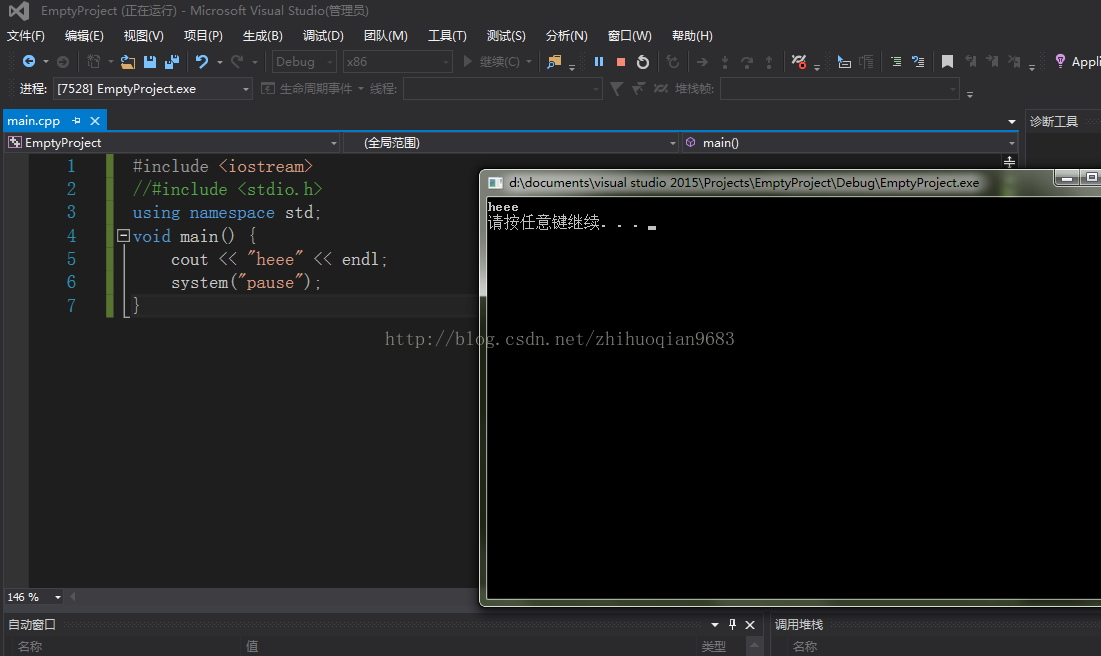Open the File menu
Screen dimensions: 1101x656
(26, 36)
